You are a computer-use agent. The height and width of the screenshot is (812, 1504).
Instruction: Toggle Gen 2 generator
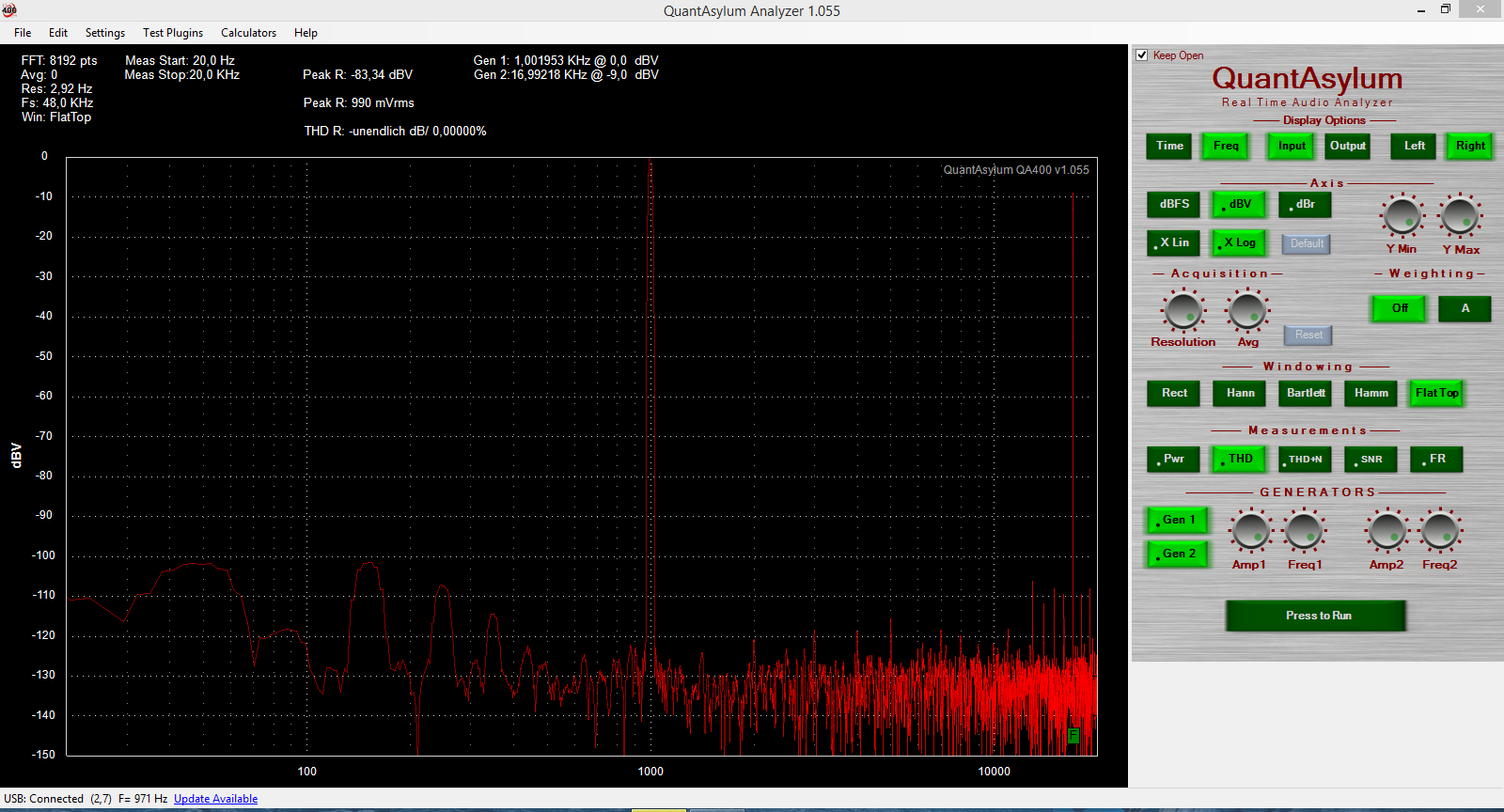click(1177, 554)
